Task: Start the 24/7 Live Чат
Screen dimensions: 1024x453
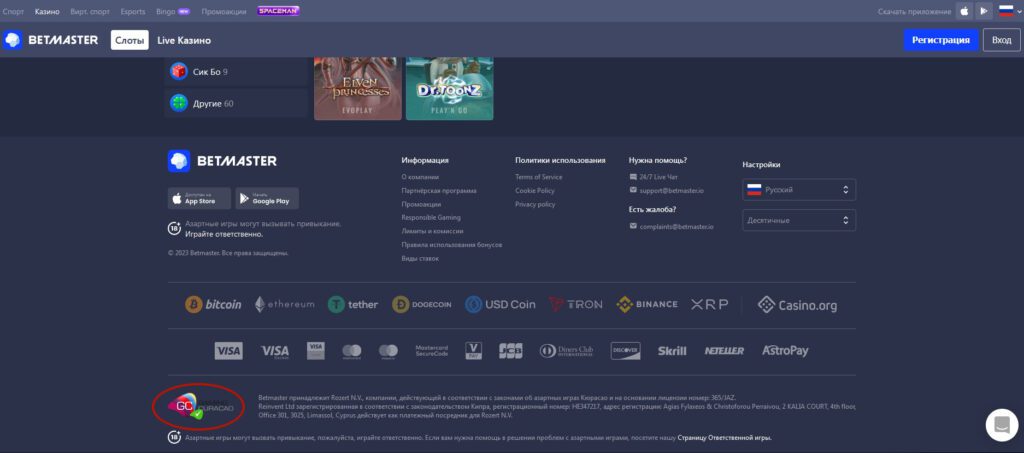Action: (654, 177)
